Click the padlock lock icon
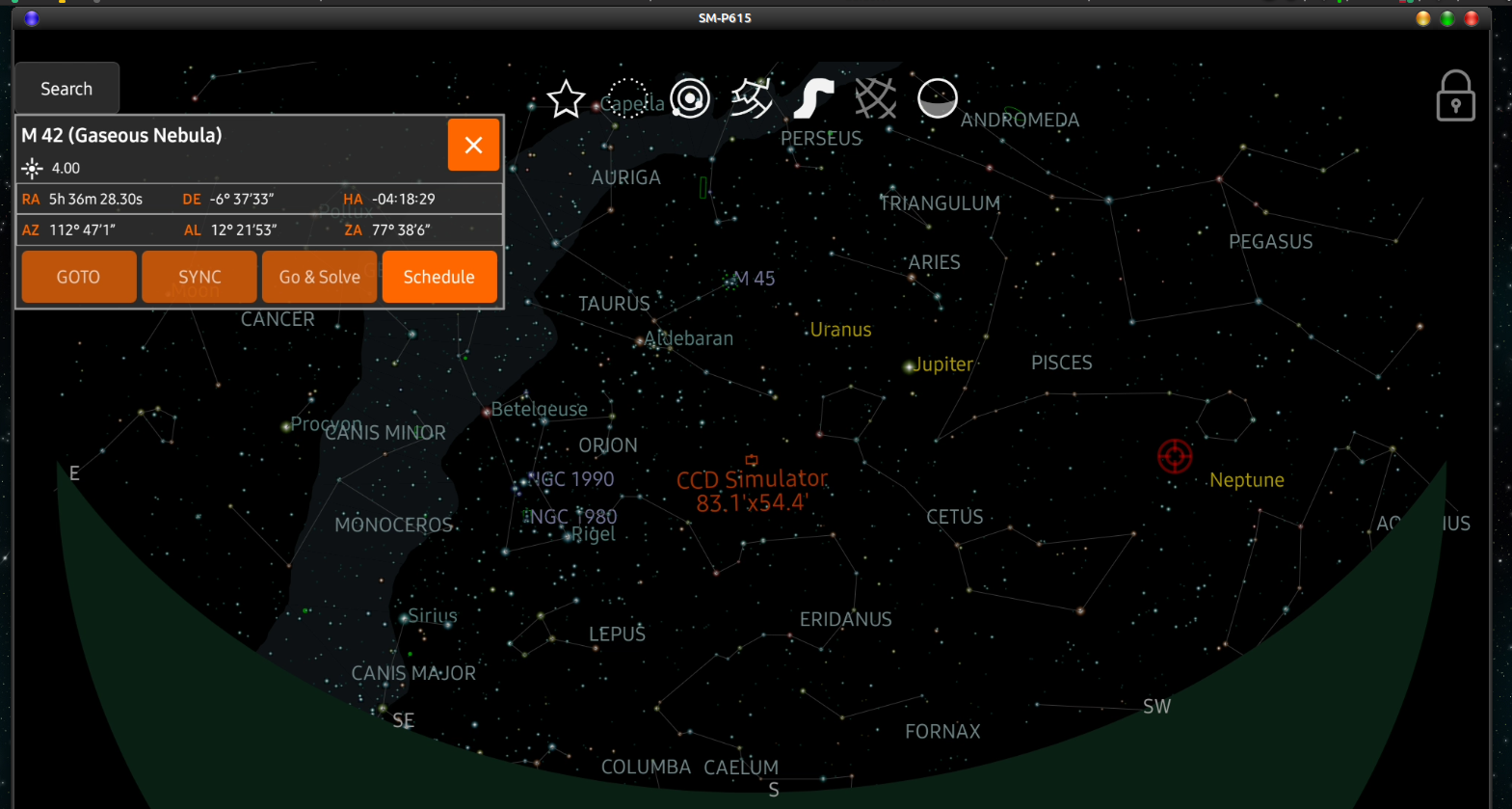The width and height of the screenshot is (1512, 809). coord(1455,95)
